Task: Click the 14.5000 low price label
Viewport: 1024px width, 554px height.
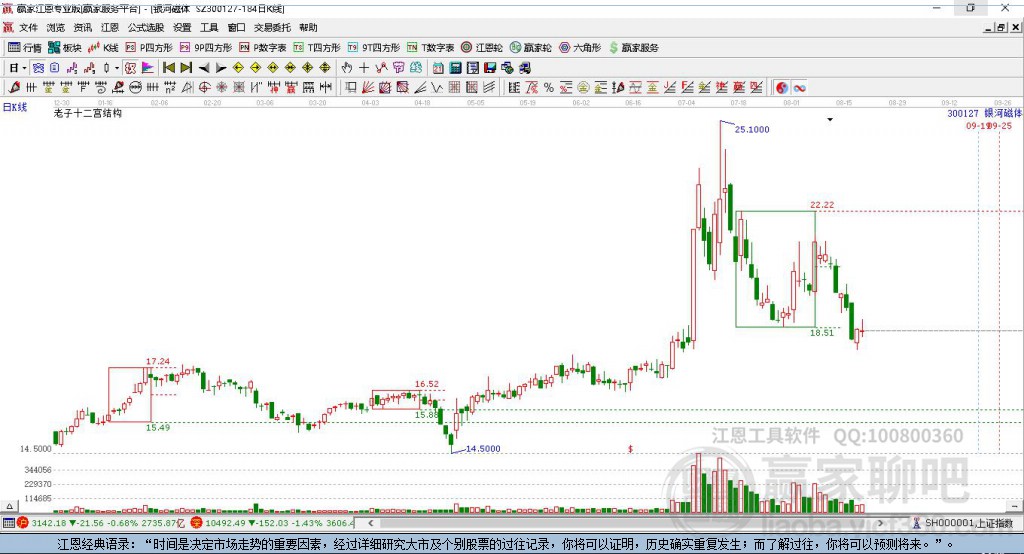Action: click(483, 449)
